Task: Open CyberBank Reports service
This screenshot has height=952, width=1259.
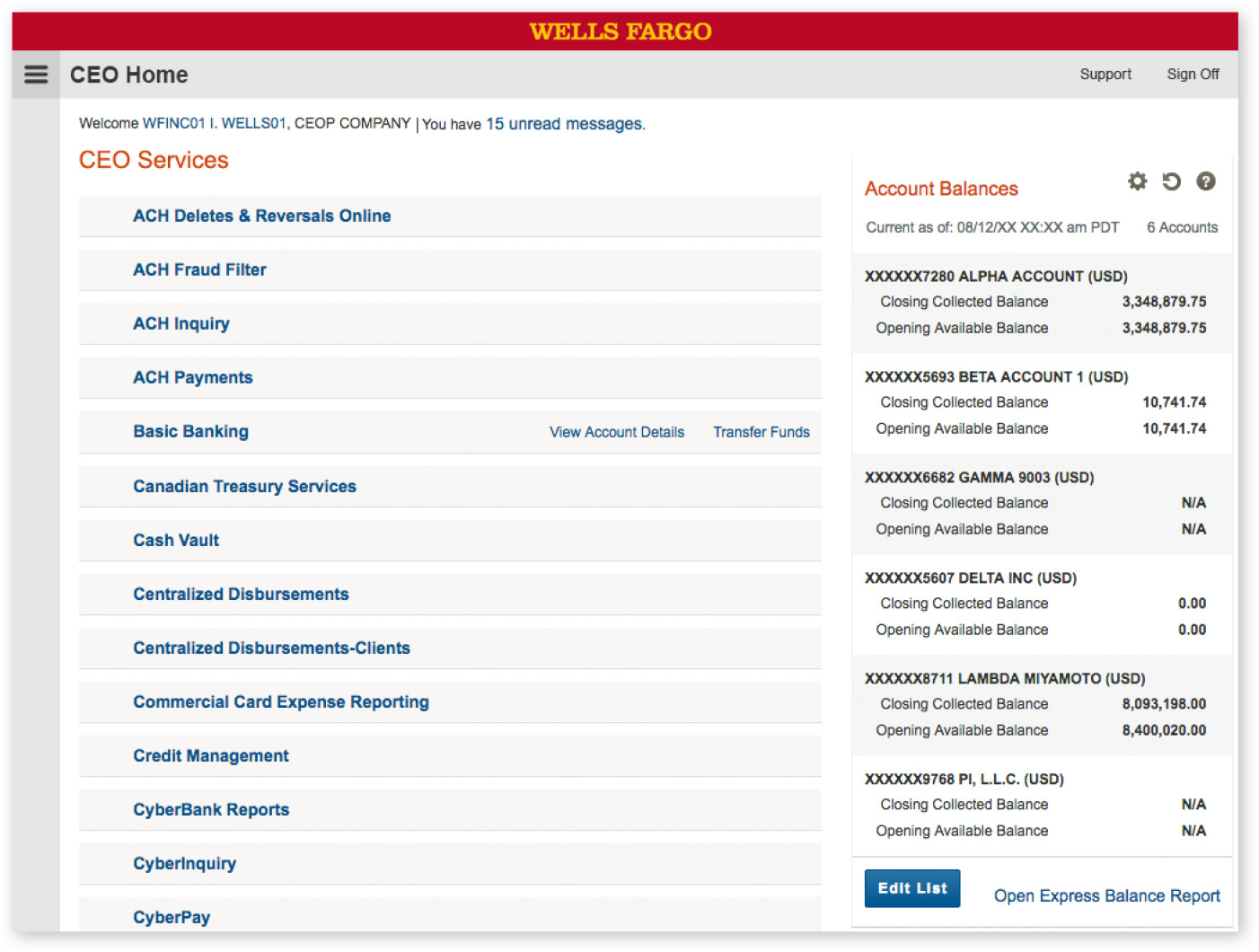Action: pyautogui.click(x=211, y=809)
